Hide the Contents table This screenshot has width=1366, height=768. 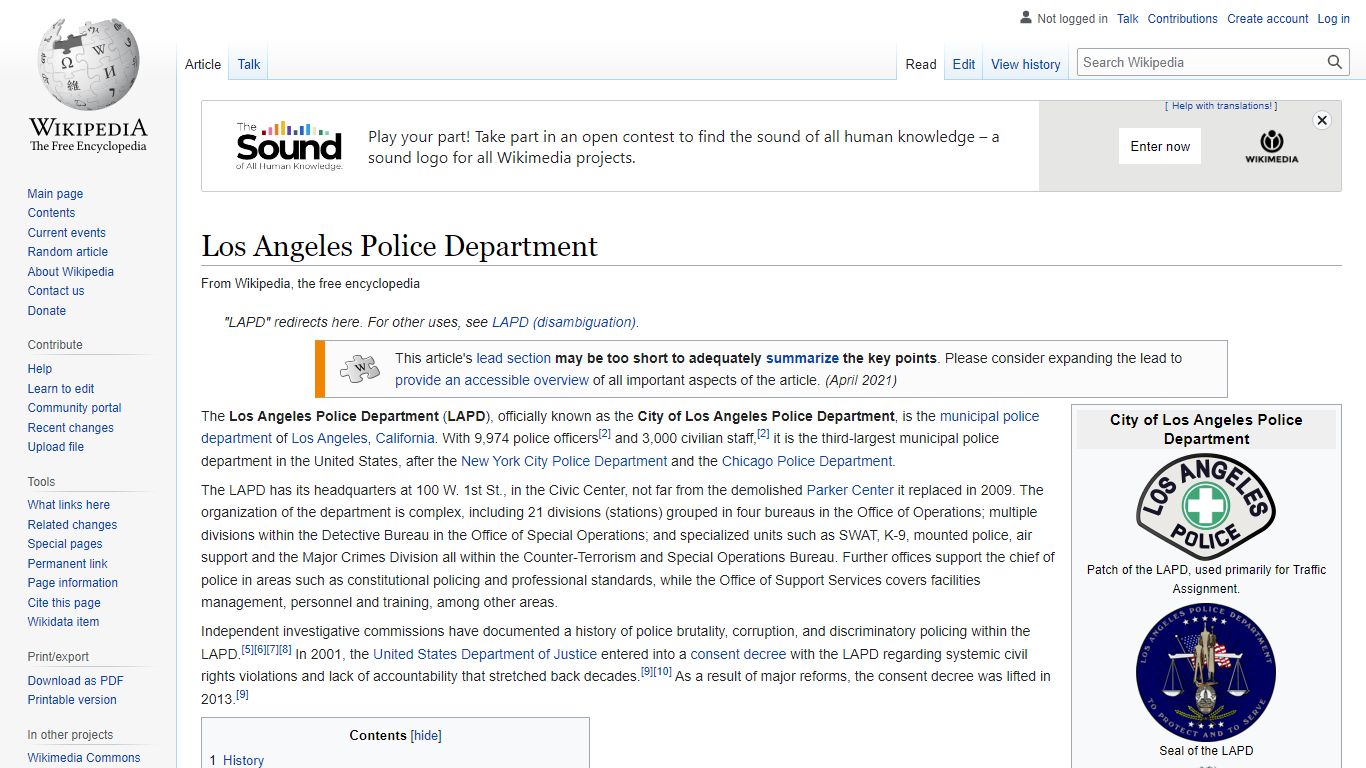coord(426,735)
